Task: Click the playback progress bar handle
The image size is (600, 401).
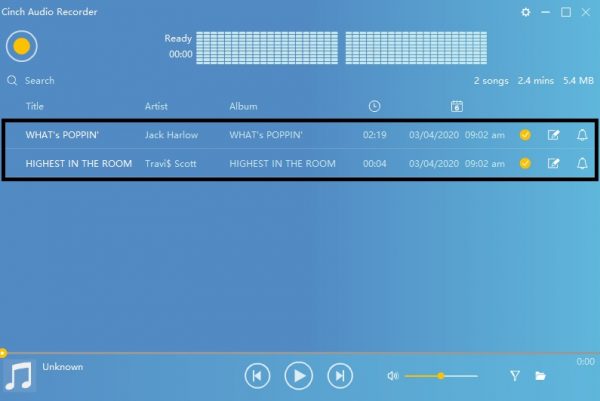Action: (x=3, y=353)
